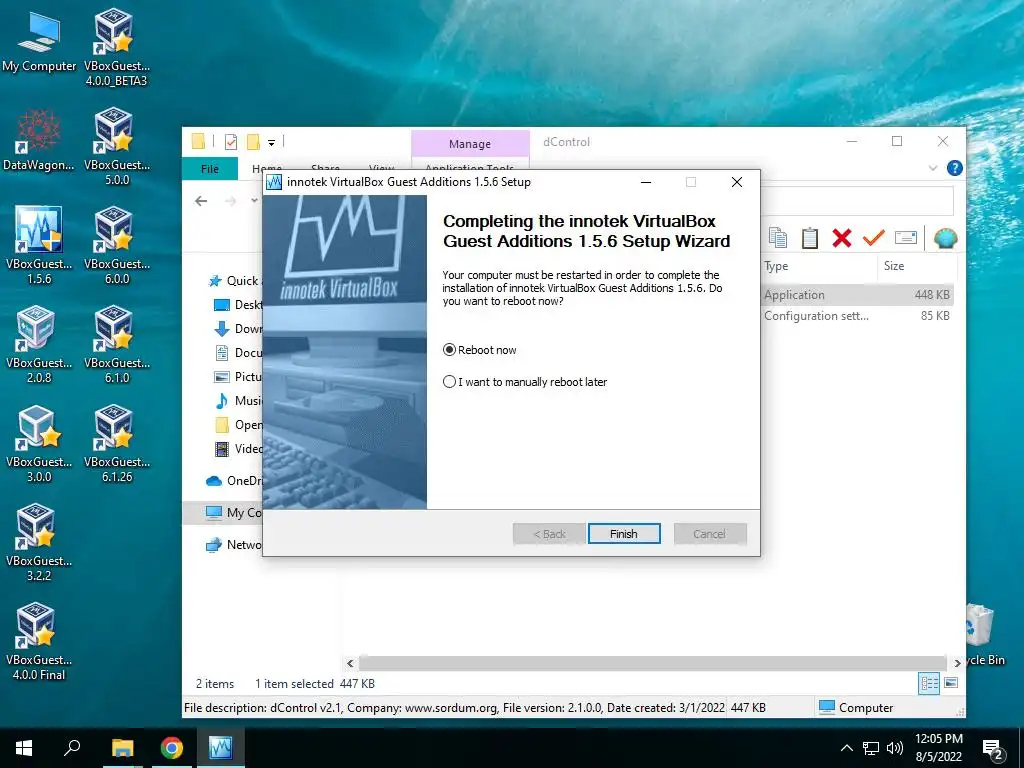Click the new folder quick access icon
The image size is (1024, 768).
253,142
